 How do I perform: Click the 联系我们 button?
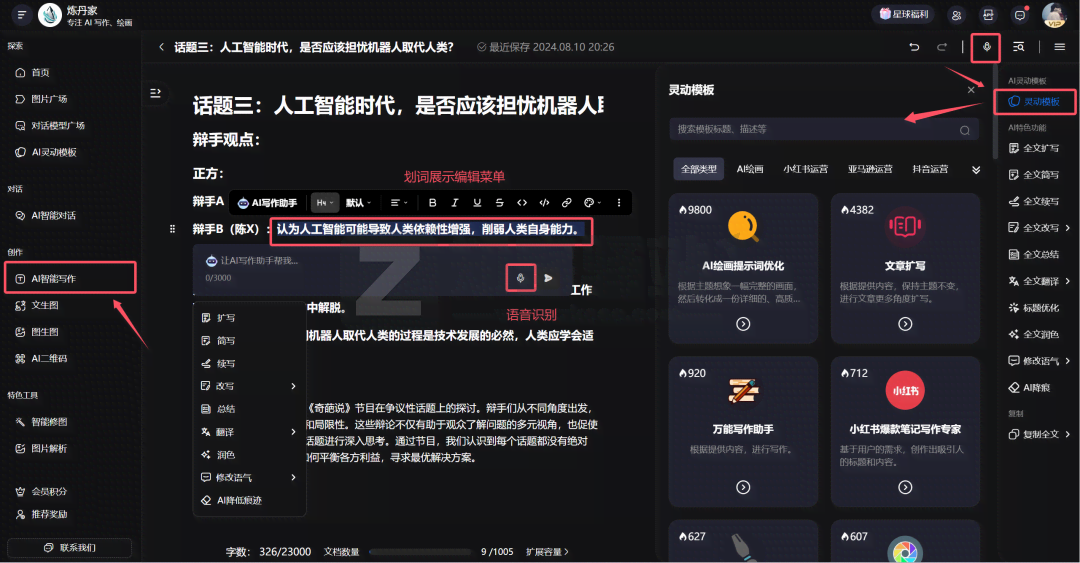point(70,548)
